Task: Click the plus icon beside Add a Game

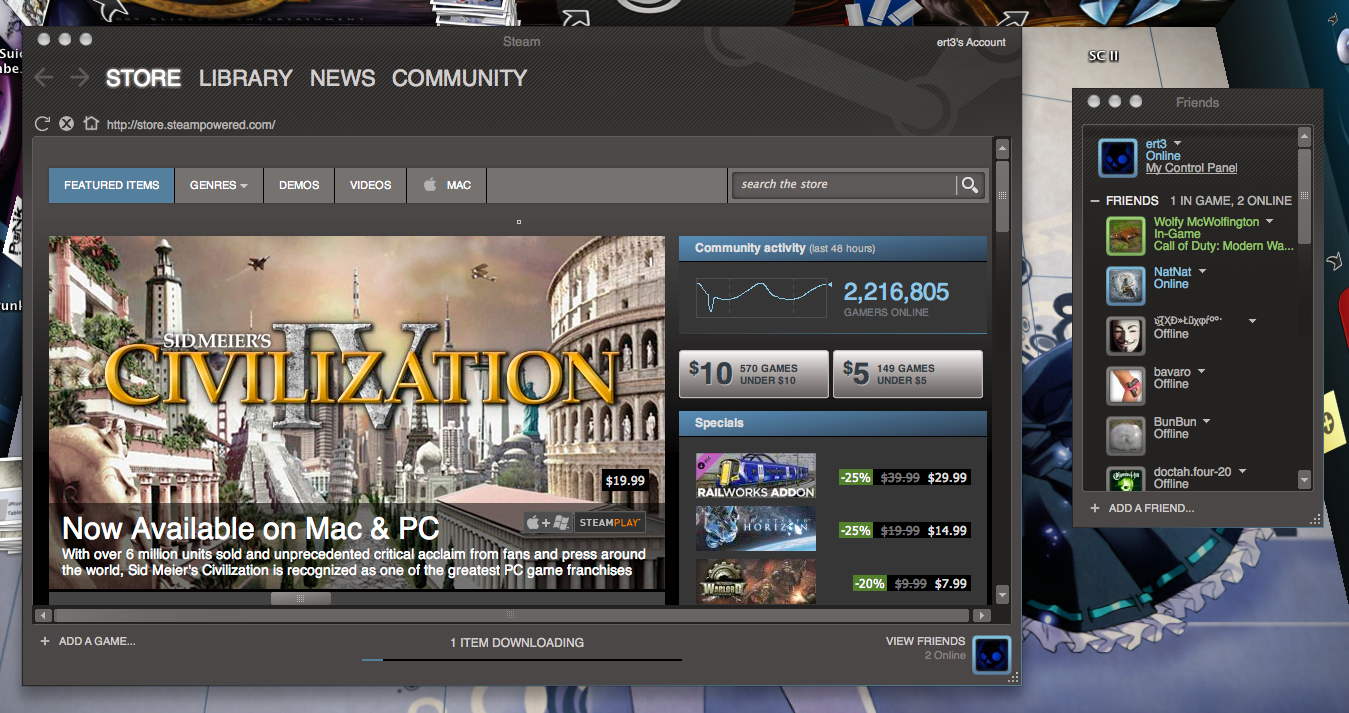Action: (45, 641)
